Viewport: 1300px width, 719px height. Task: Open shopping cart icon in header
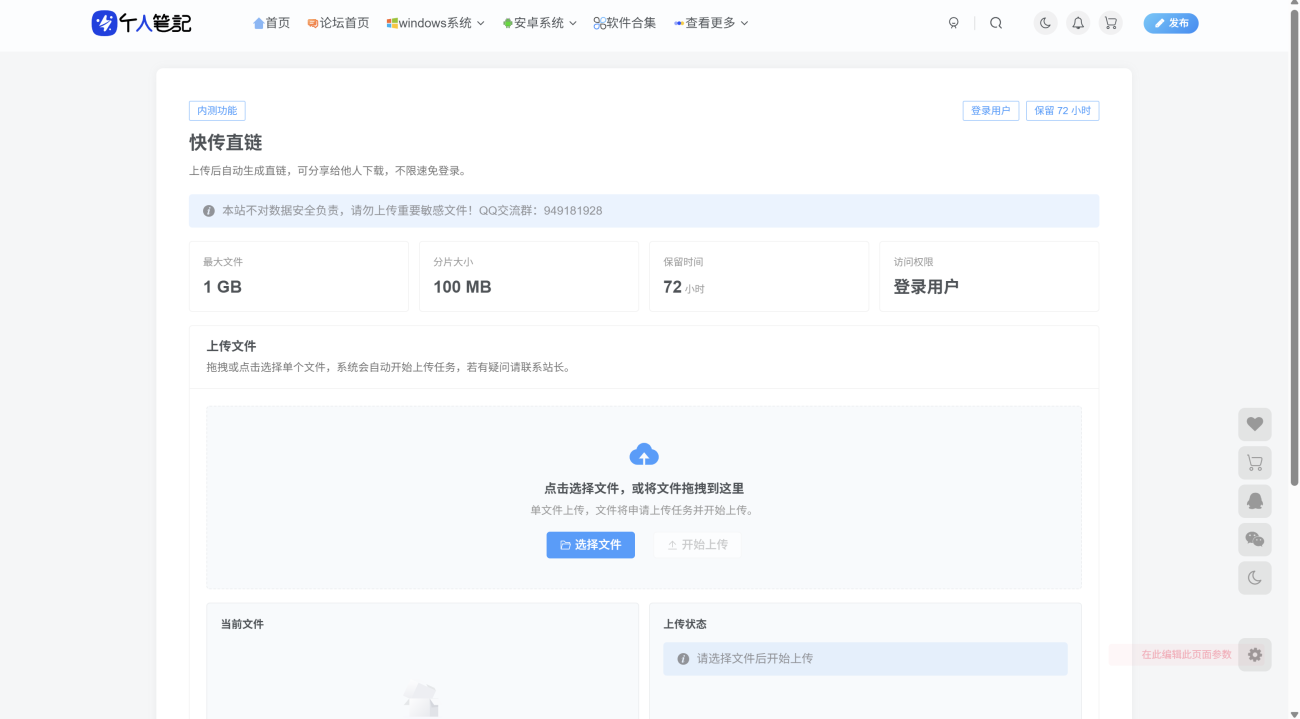[x=1110, y=23]
